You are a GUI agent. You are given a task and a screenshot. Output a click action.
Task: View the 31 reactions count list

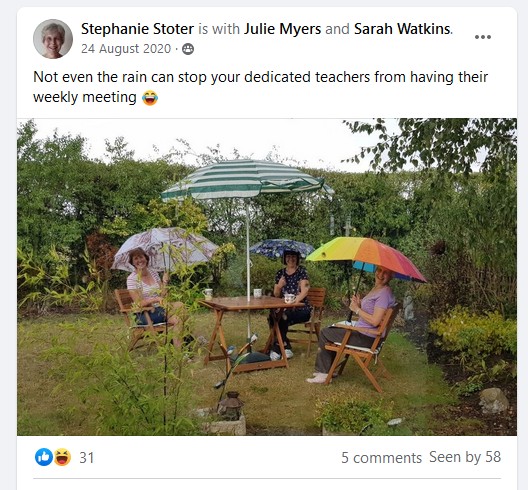coord(87,458)
